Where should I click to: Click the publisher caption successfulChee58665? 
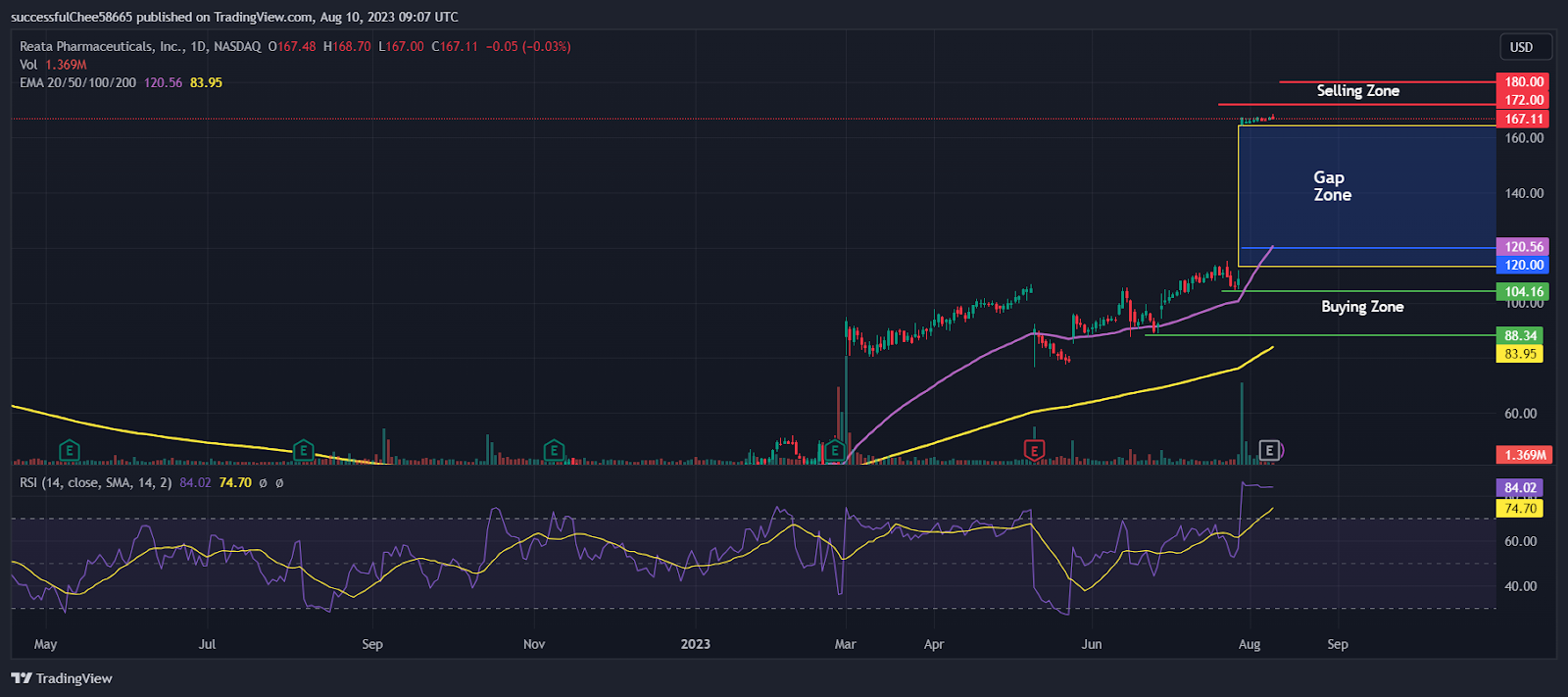(72, 17)
